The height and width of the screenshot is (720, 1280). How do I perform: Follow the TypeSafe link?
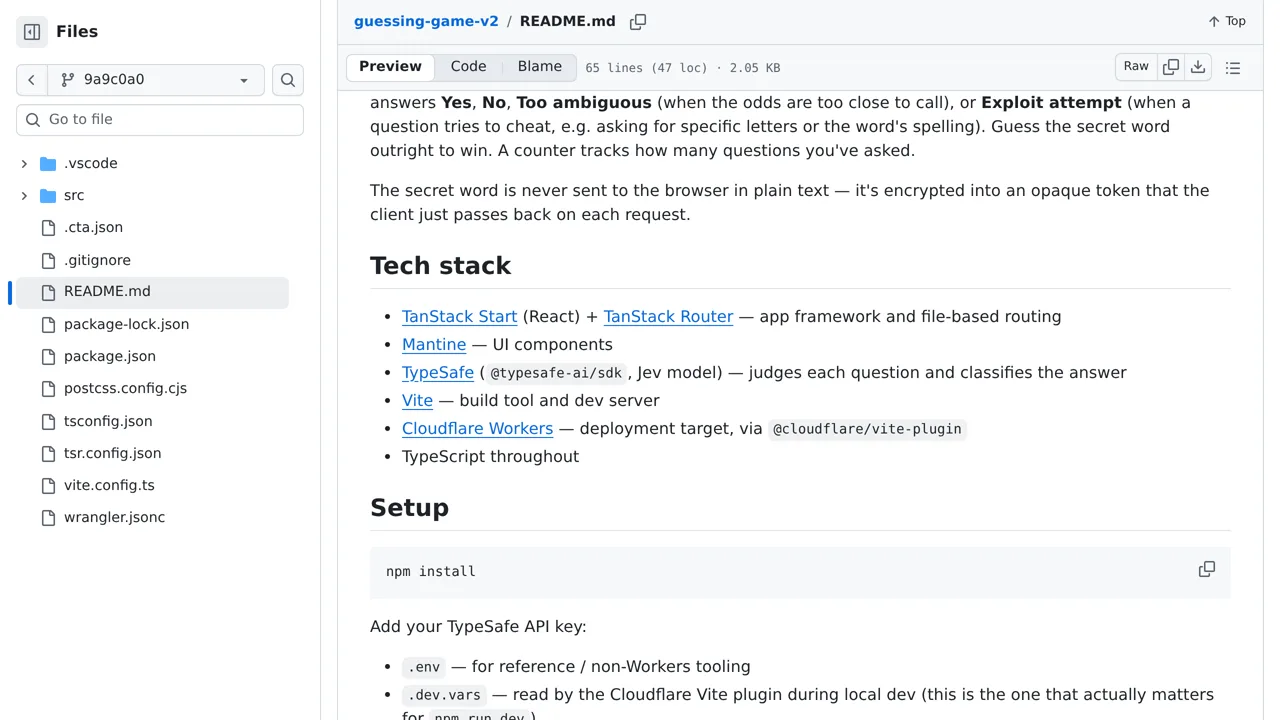[438, 372]
